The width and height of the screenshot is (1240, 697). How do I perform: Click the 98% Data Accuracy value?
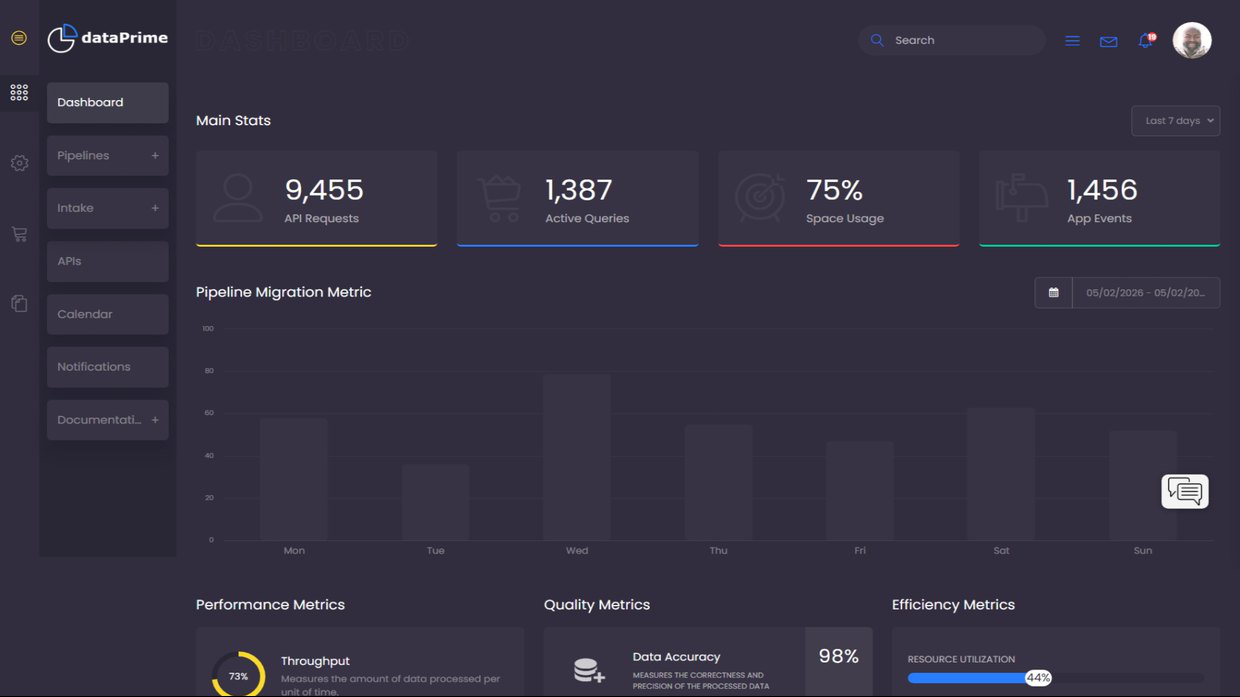(x=838, y=656)
